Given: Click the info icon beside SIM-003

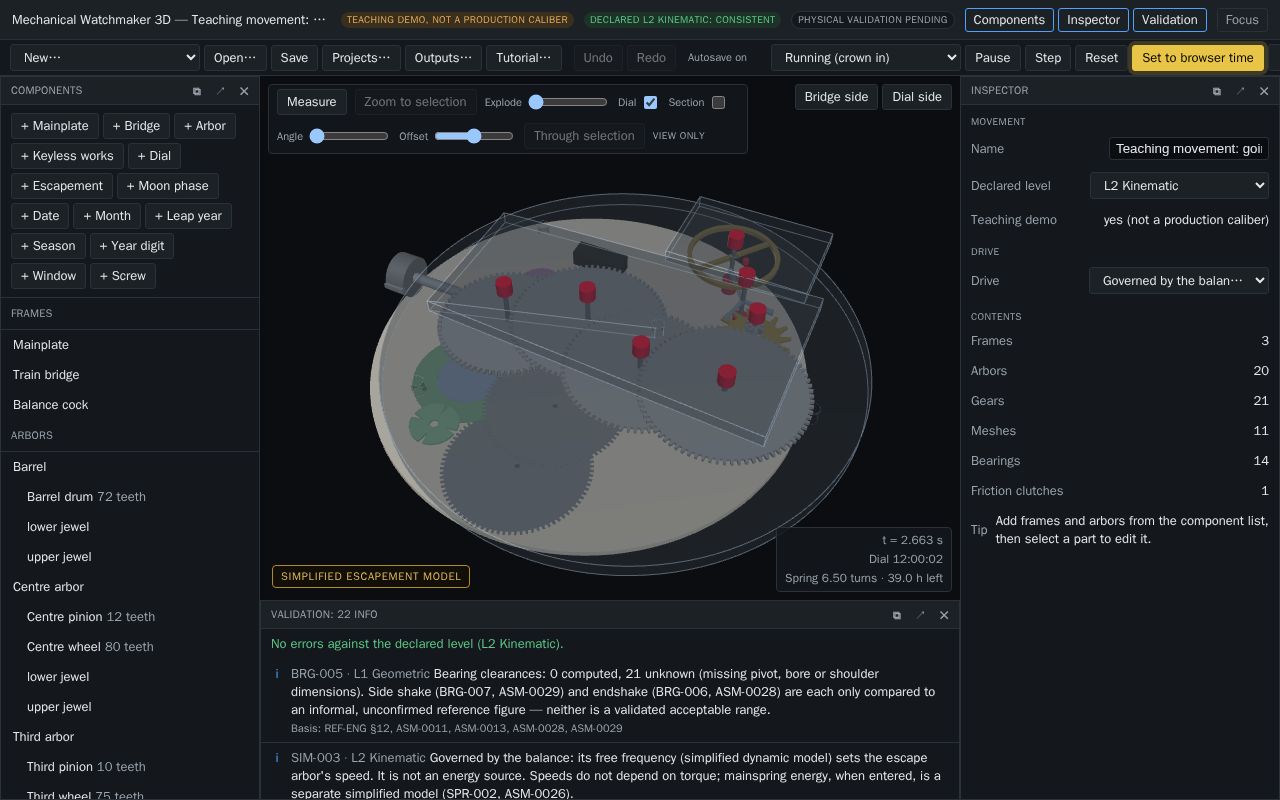Looking at the screenshot, I should (277, 758).
